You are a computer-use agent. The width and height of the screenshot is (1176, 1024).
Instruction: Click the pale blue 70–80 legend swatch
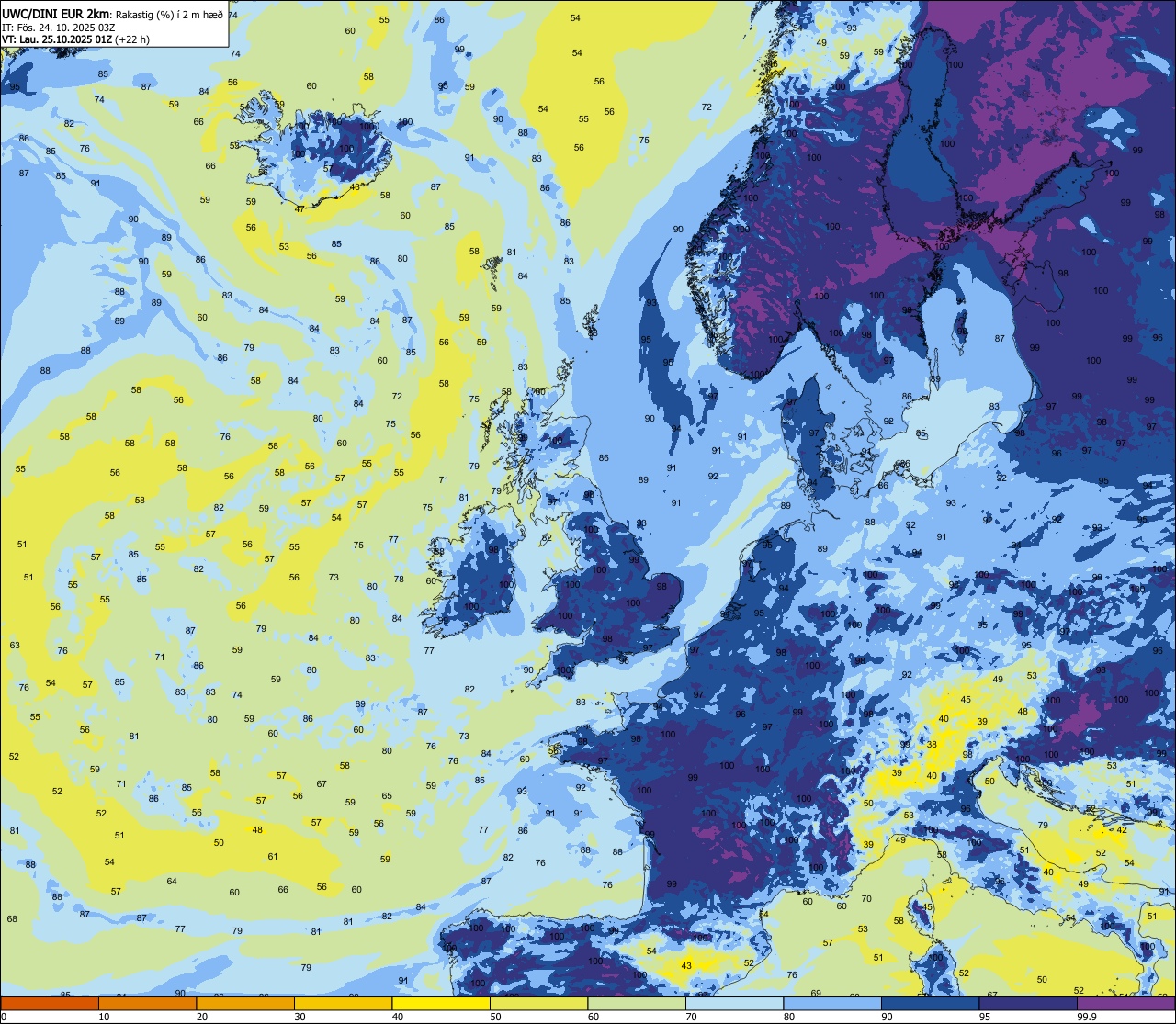pyautogui.click(x=734, y=1003)
